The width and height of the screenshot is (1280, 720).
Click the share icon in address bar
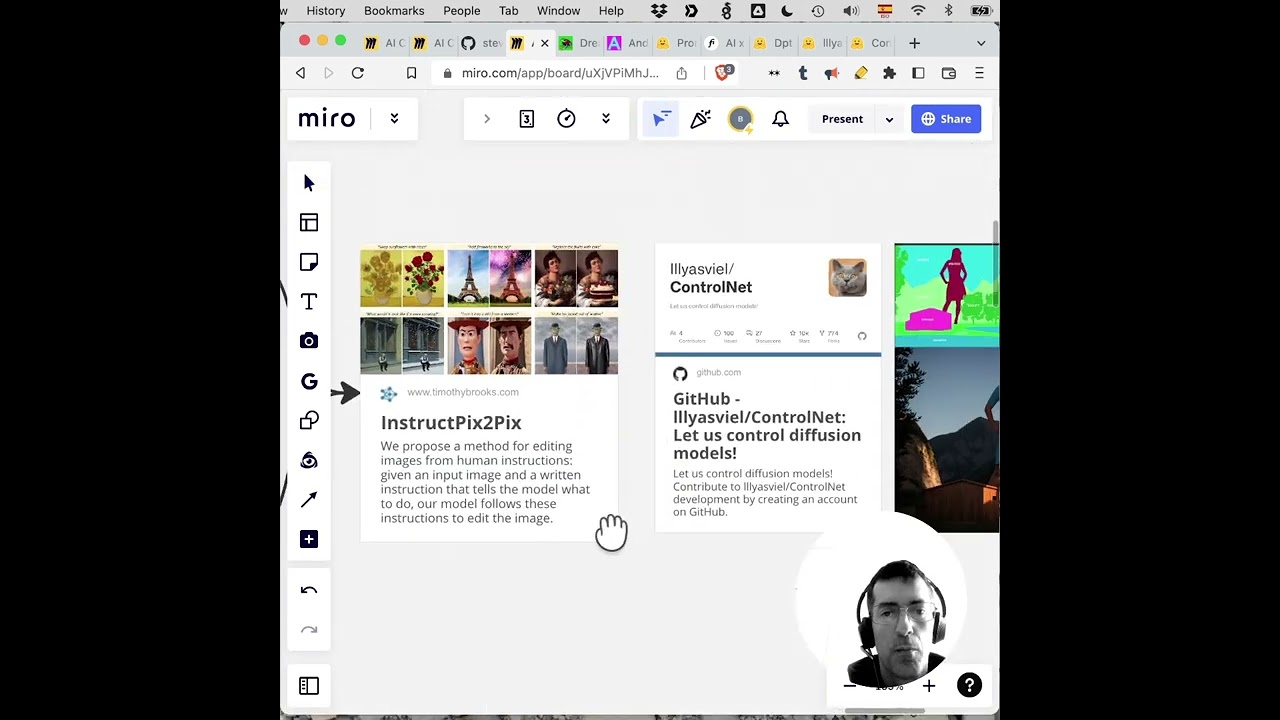[681, 73]
